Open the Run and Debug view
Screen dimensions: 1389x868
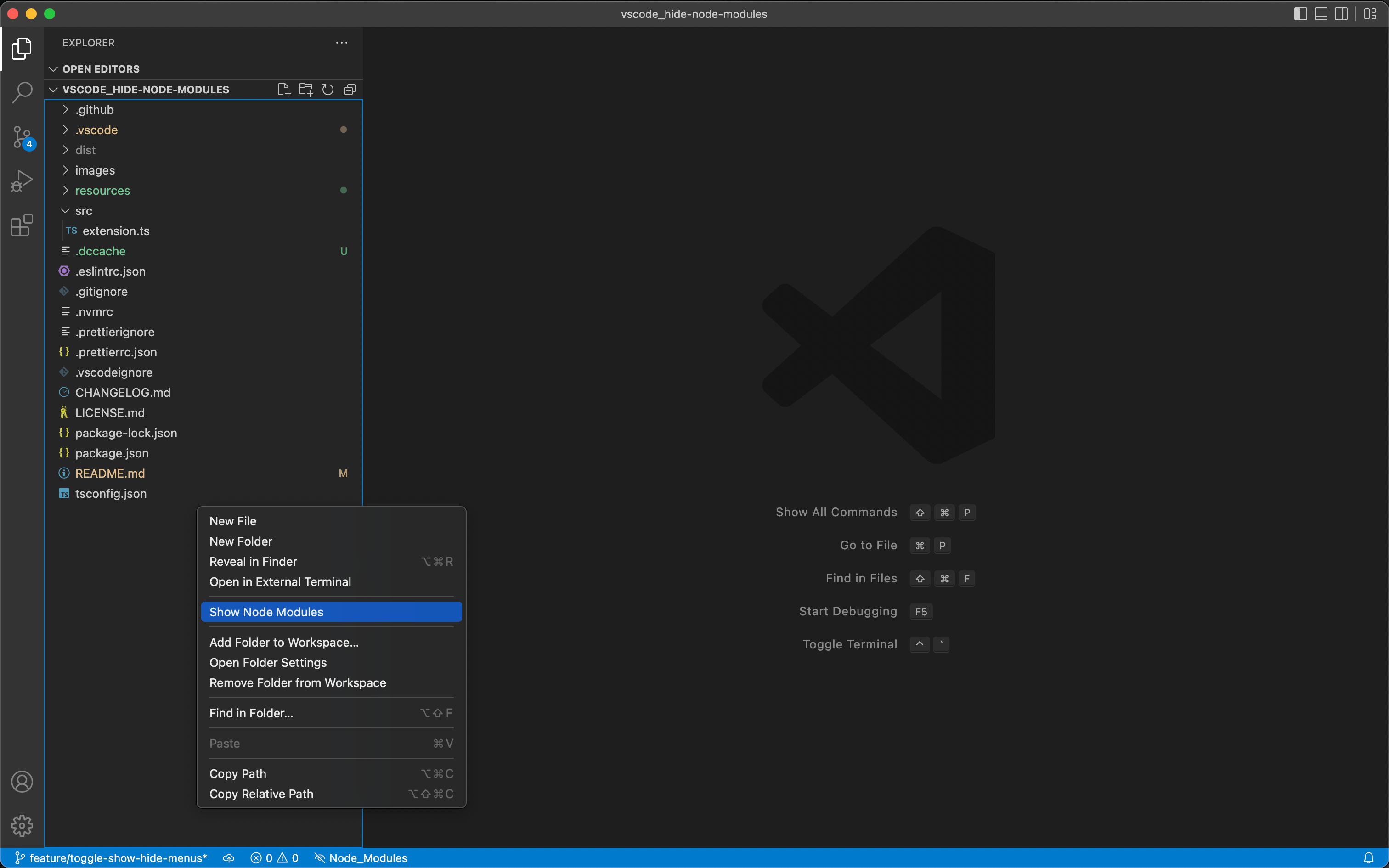22,181
